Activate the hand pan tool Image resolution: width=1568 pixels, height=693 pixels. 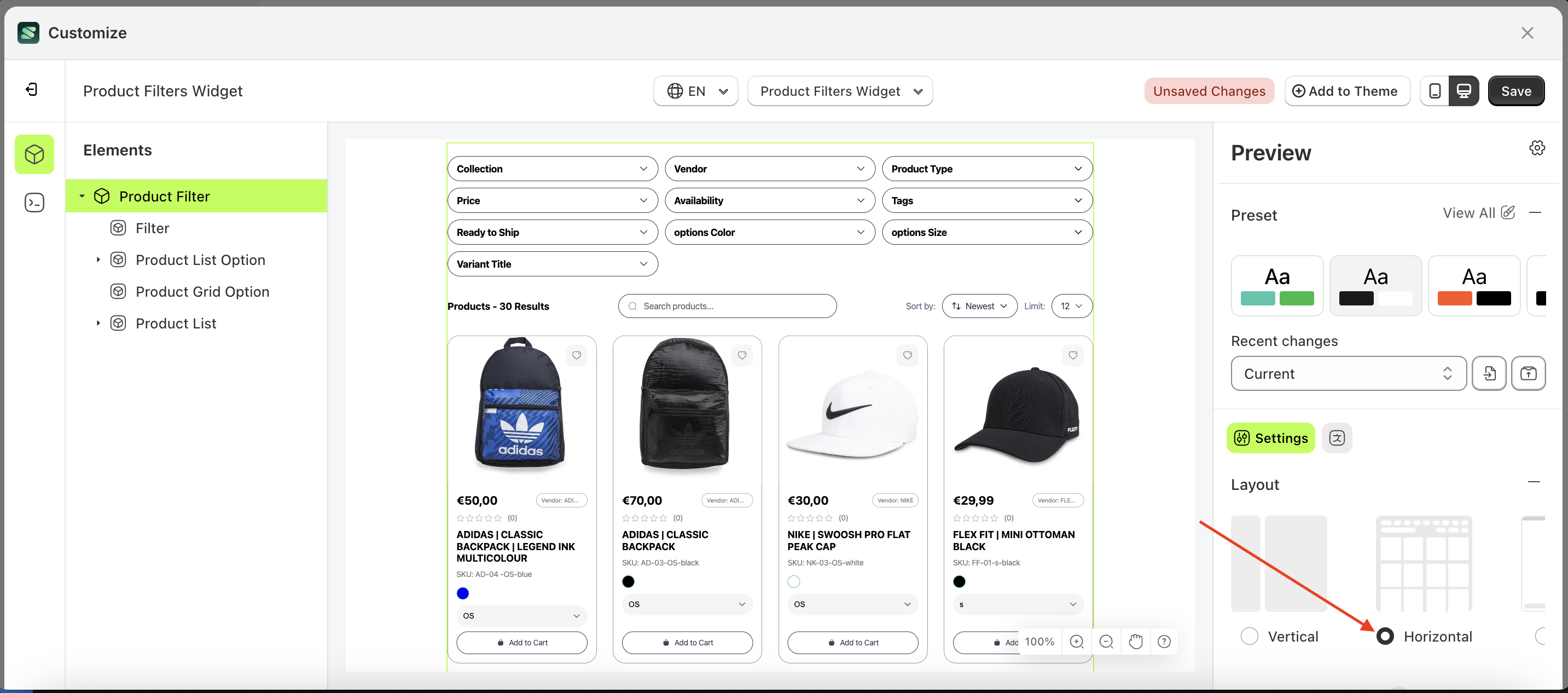1135,641
